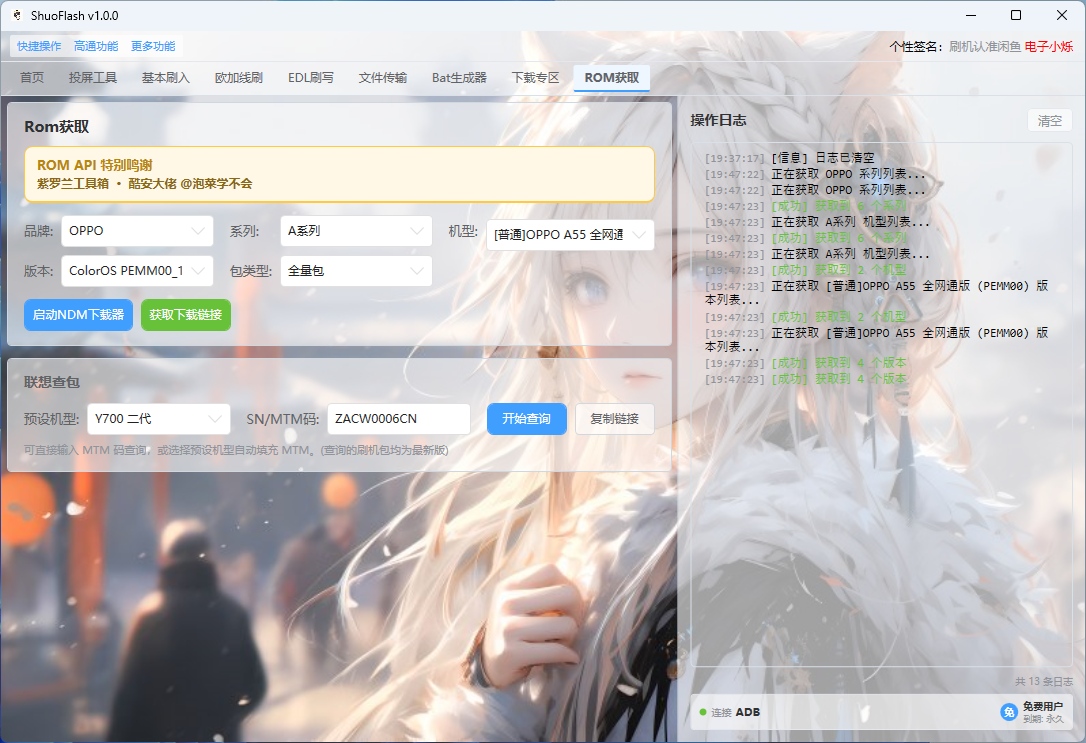1086x743 pixels.
Task: Expand the 包类型 全量包 dropdown
Action: (x=356, y=271)
